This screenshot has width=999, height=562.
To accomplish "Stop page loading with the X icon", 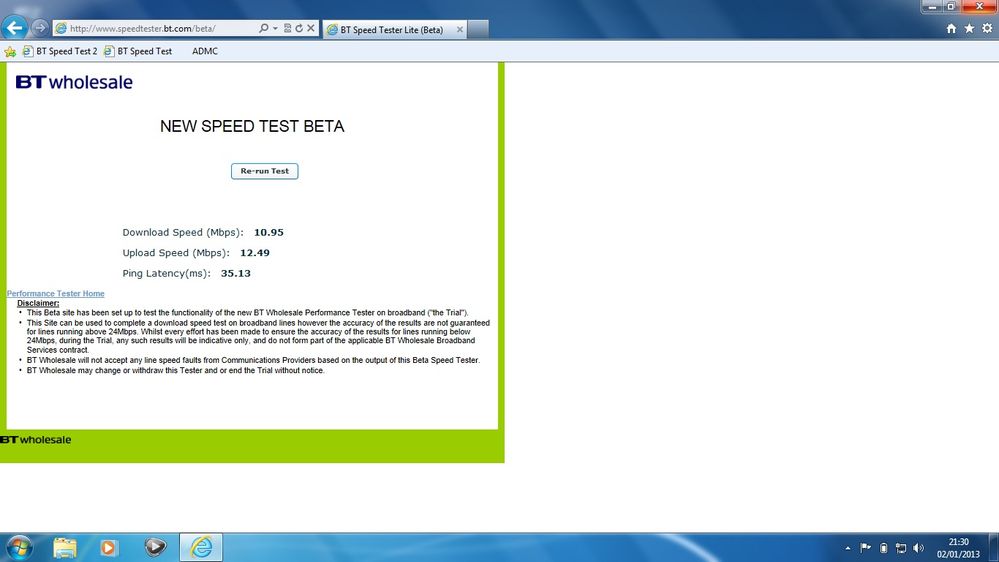I will tap(311, 28).
